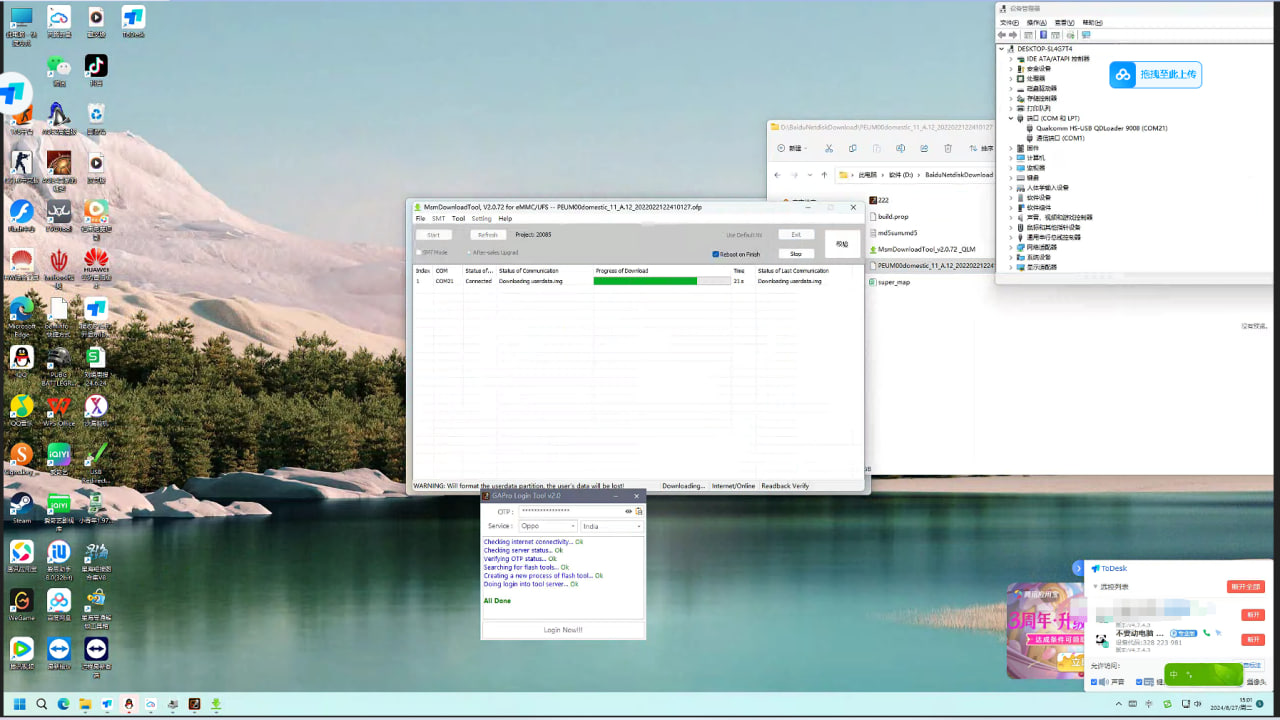
Task: Toggle the Reboot on Finish checkbox
Action: (716, 254)
